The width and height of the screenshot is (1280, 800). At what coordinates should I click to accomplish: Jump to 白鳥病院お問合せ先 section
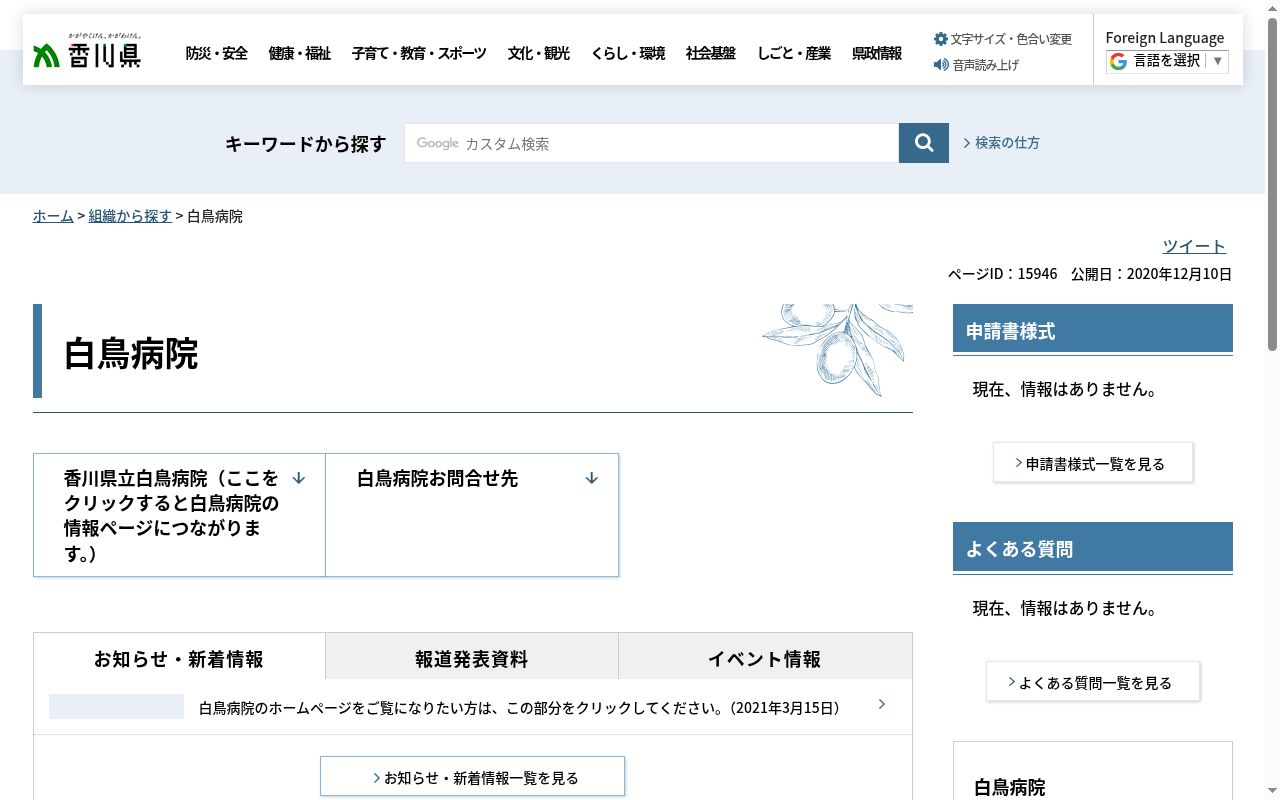472,515
